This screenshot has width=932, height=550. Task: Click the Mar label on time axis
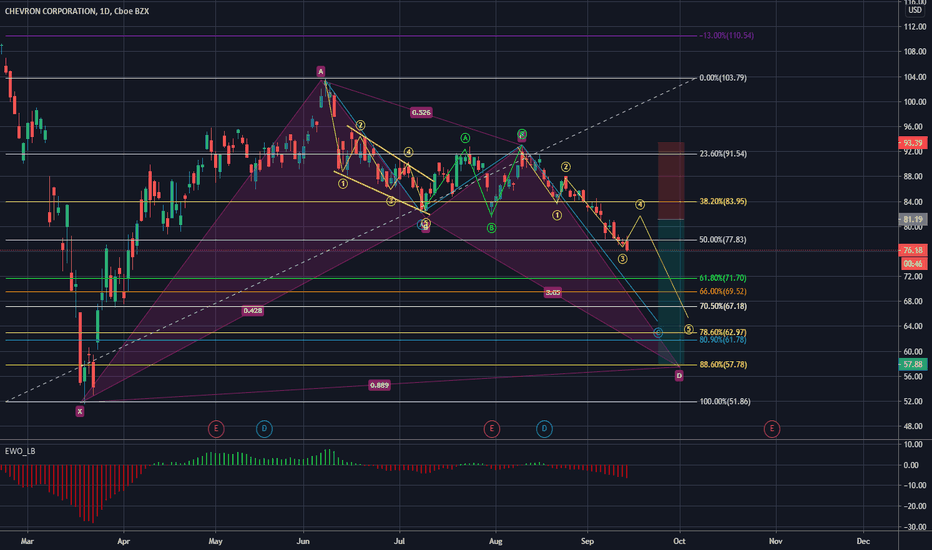27,541
